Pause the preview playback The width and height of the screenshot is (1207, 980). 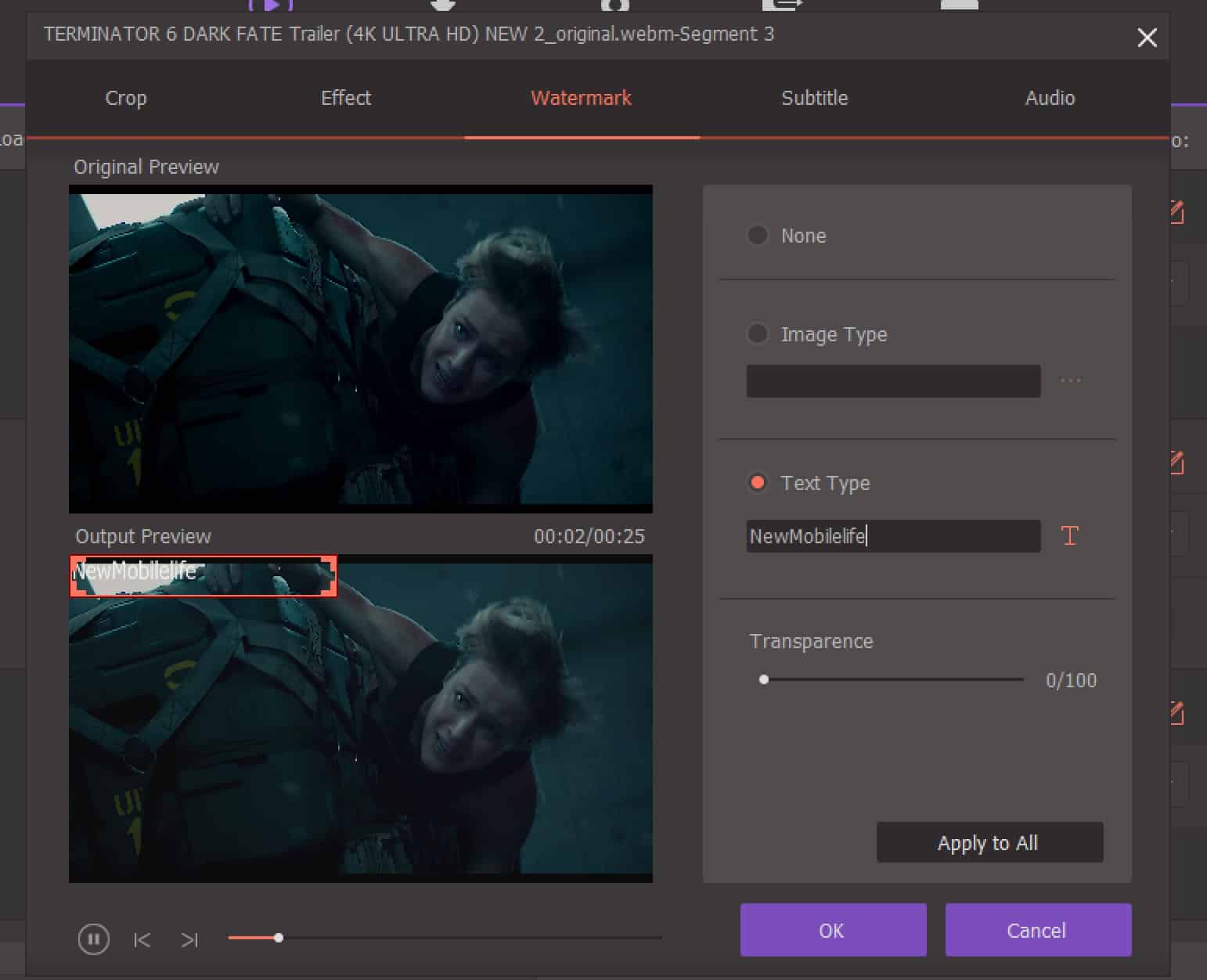94,939
